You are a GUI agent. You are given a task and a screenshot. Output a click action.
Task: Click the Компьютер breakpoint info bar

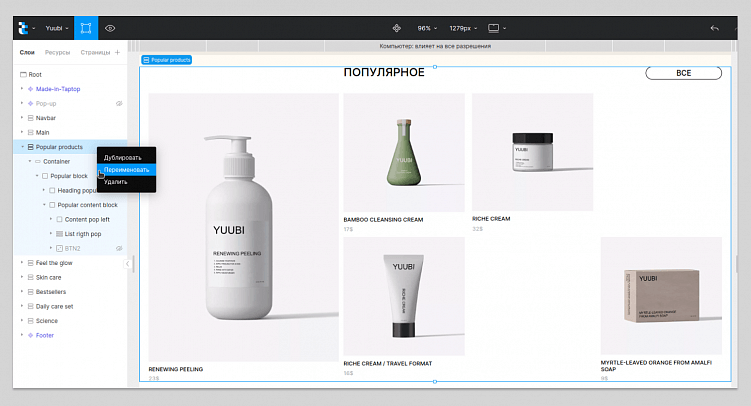coord(435,46)
